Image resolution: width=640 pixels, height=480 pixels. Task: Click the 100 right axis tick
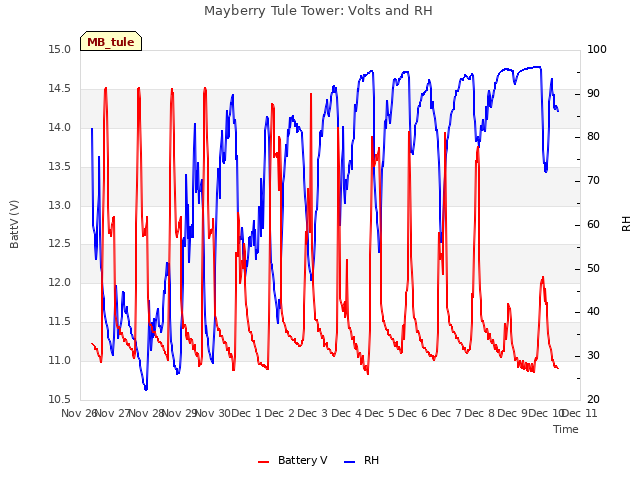coord(597,50)
